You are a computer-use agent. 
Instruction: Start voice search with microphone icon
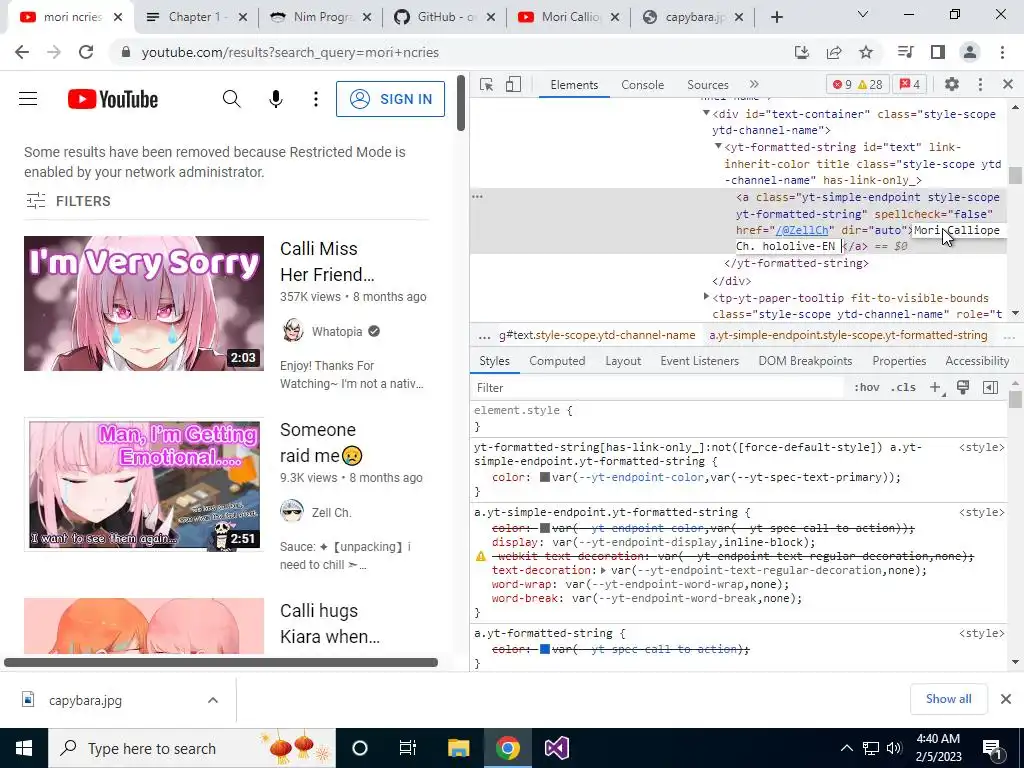(x=276, y=99)
